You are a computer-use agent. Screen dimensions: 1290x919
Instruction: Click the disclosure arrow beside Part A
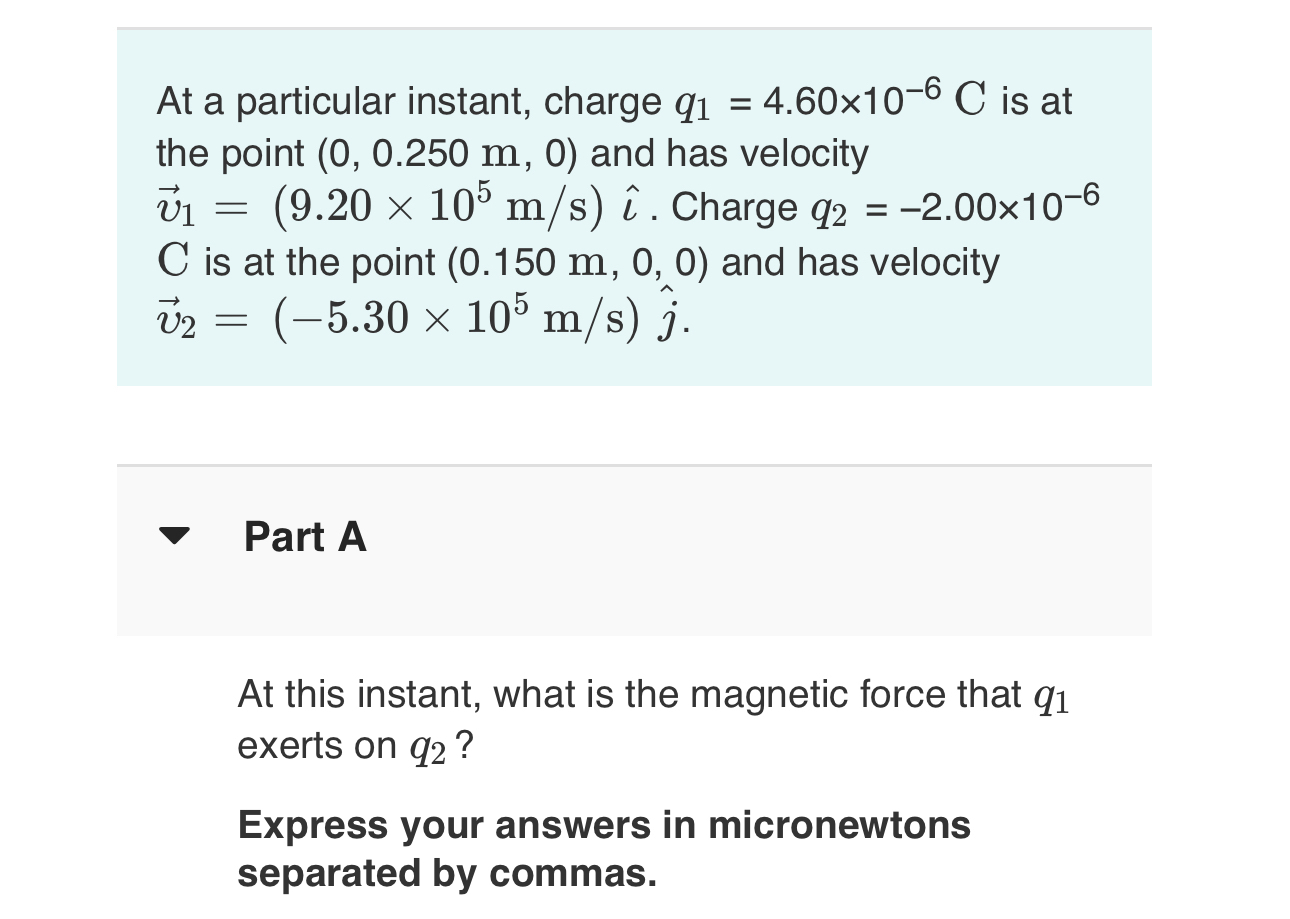pyautogui.click(x=175, y=538)
